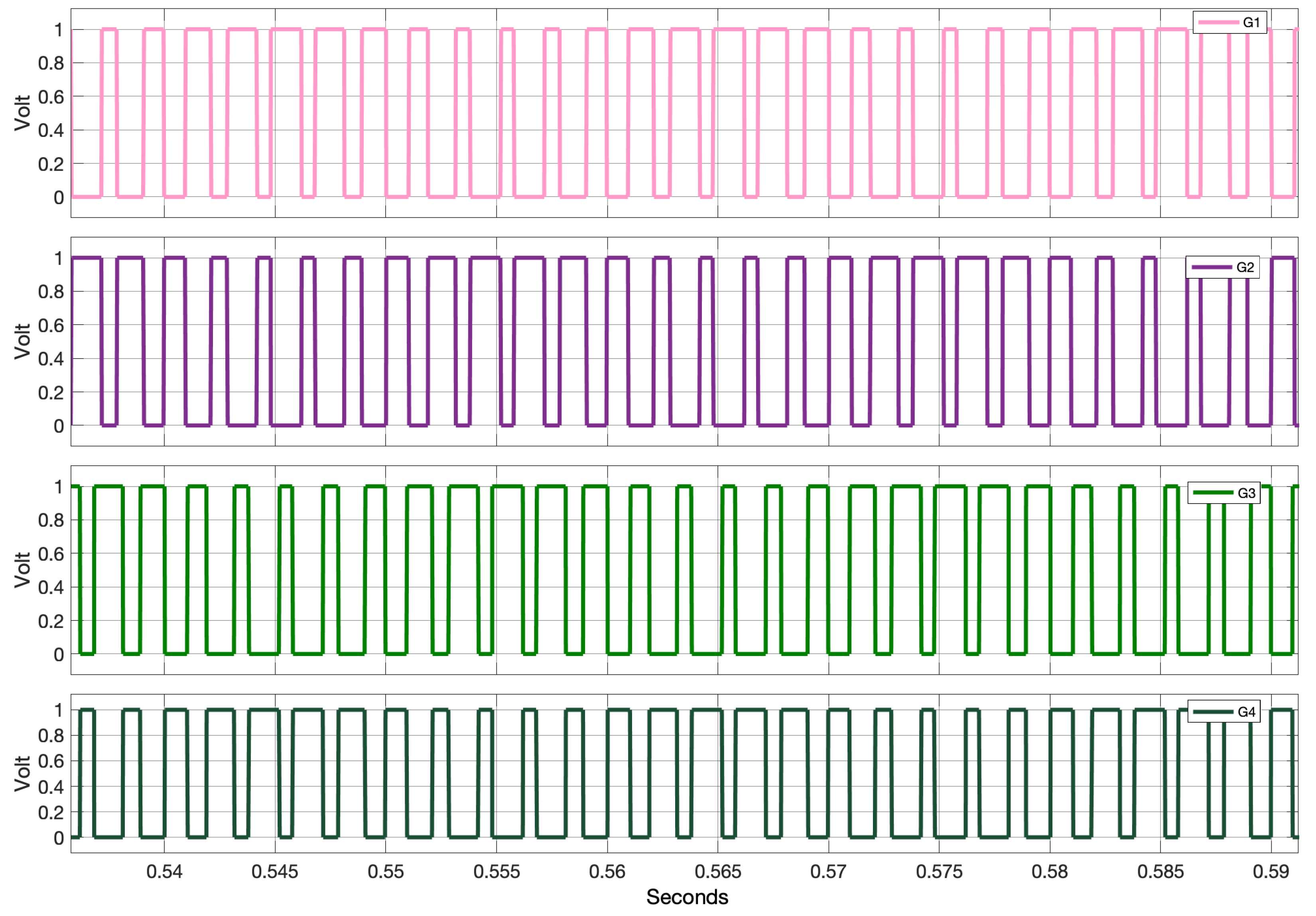Click the 0.4 tick on G4 plot's y-axis
This screenshot has height=916, width=1316.
pyautogui.click(x=51, y=786)
